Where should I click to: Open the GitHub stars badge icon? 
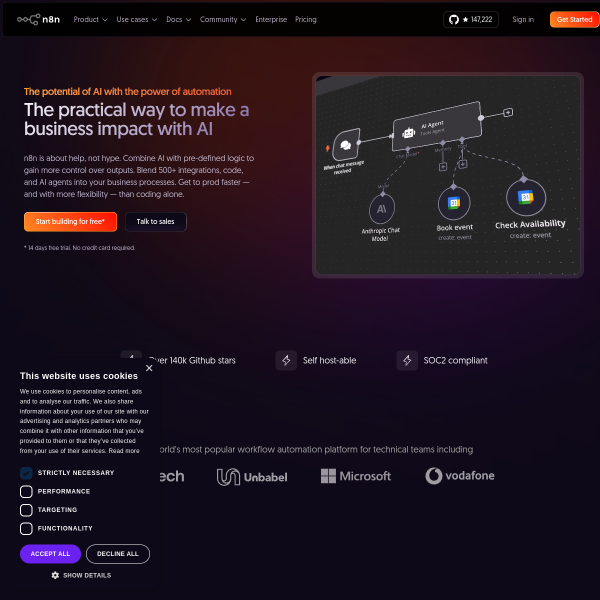click(x=453, y=20)
